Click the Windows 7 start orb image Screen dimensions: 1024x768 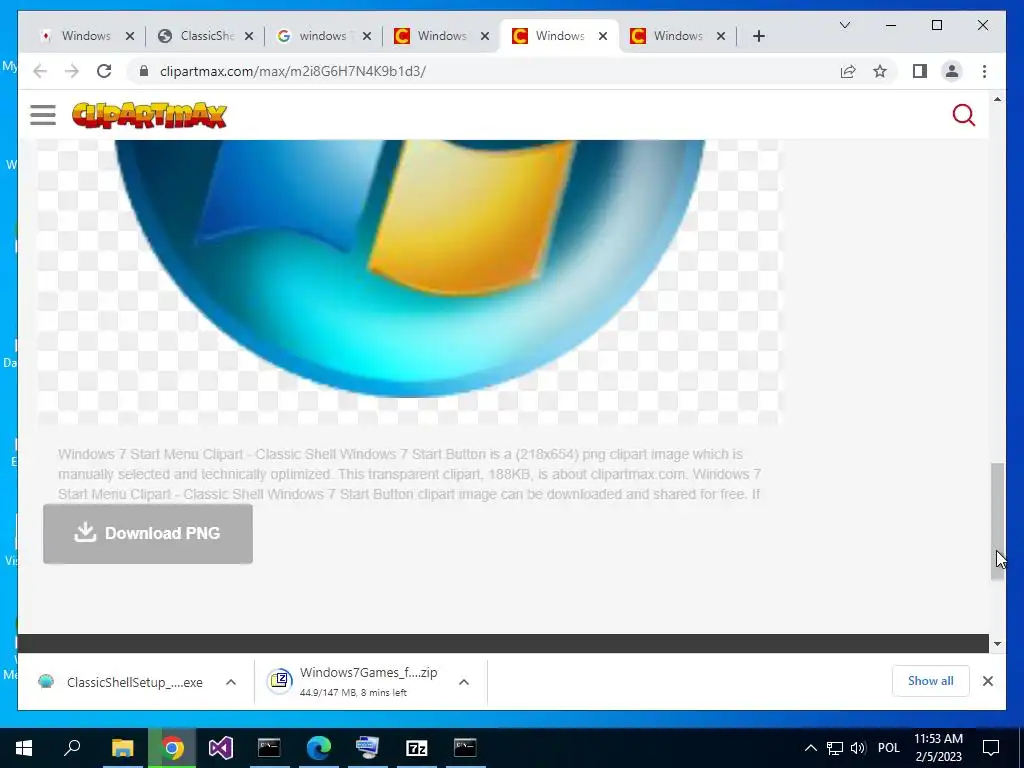(410, 268)
